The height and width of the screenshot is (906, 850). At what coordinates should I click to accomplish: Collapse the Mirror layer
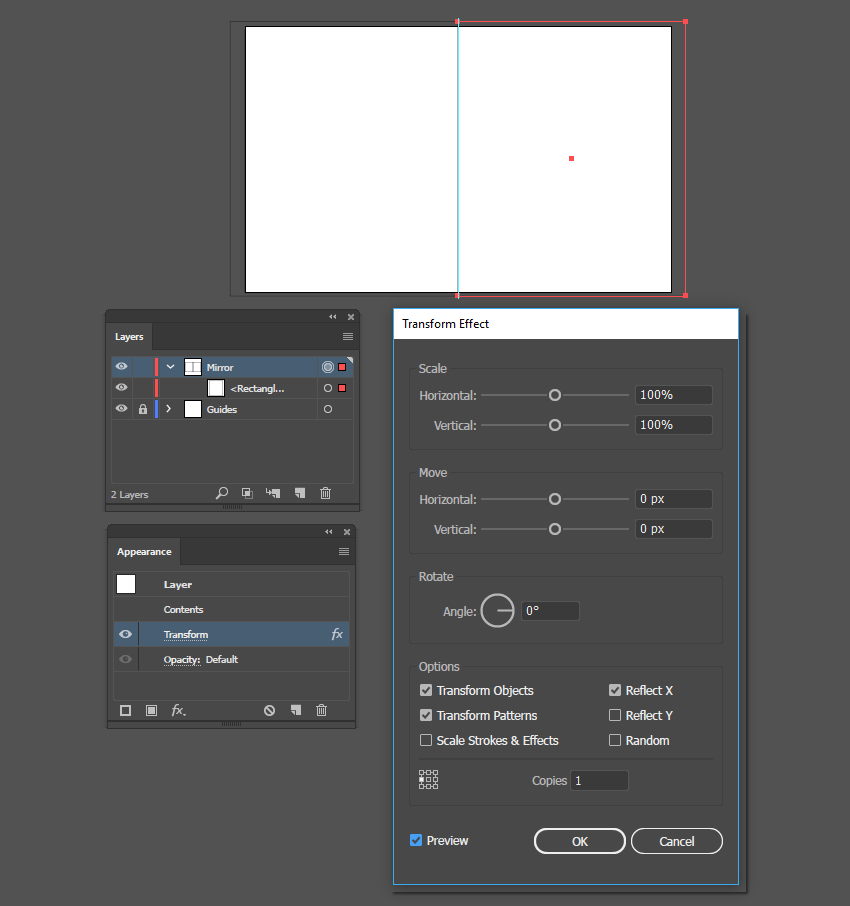click(x=168, y=366)
